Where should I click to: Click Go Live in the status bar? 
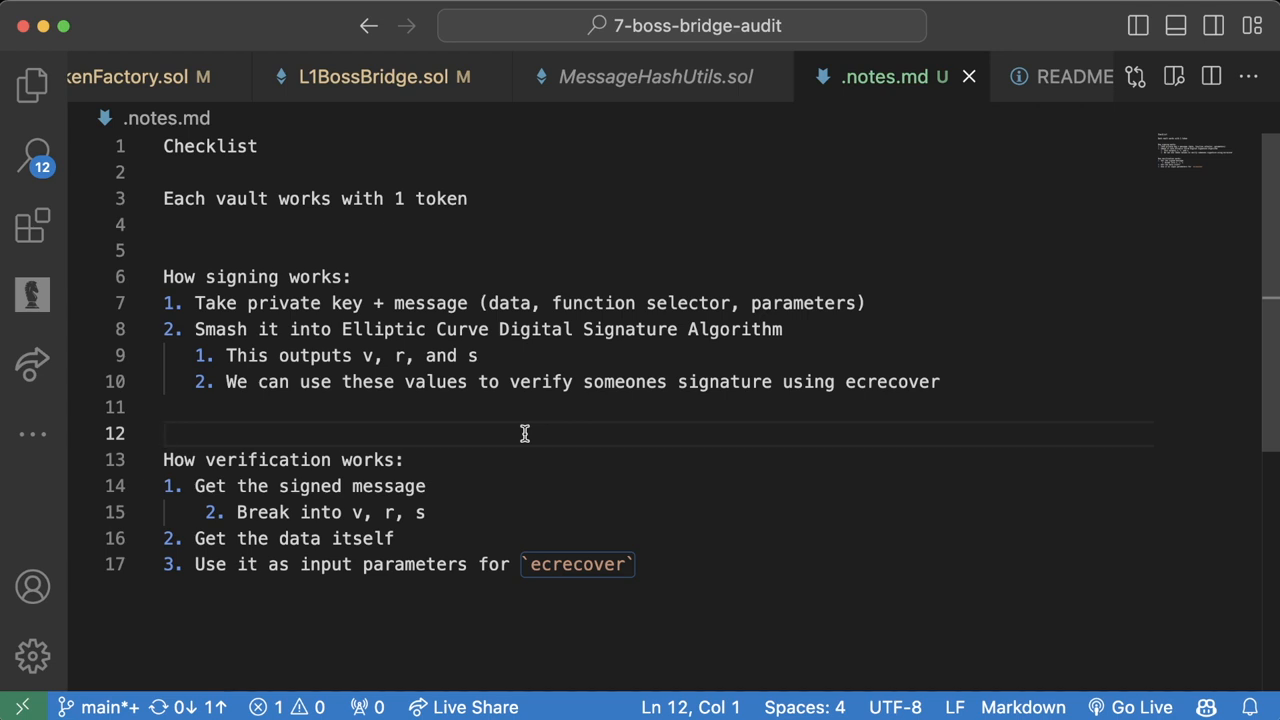coord(1130,707)
